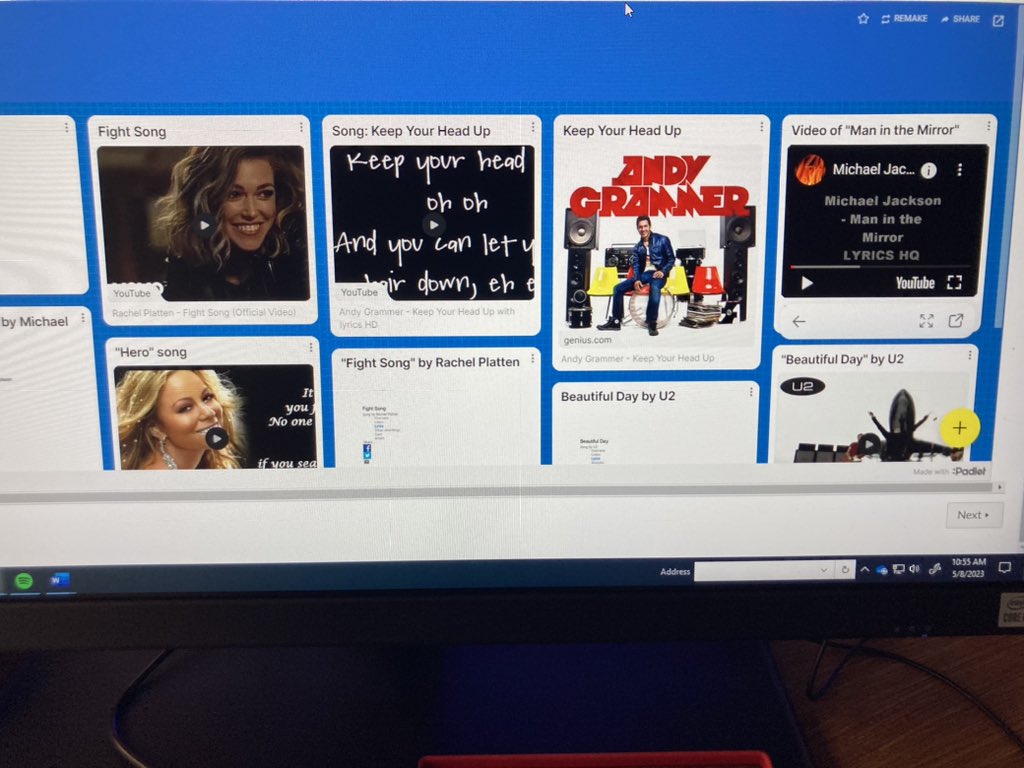Open Man in the Mirror attachment in new tab
1024x768 pixels.
point(955,321)
